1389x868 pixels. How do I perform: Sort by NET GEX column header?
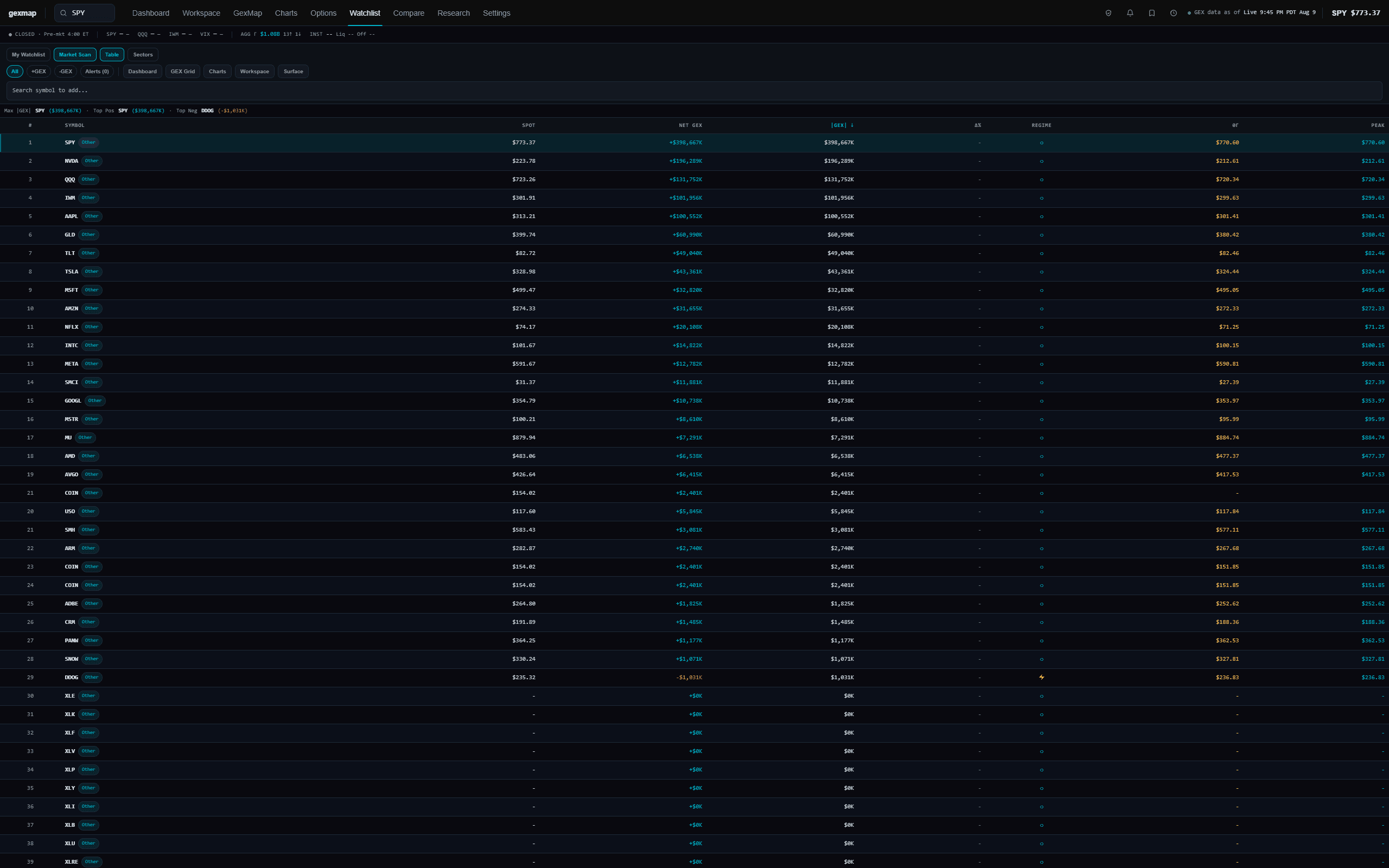tap(690, 125)
